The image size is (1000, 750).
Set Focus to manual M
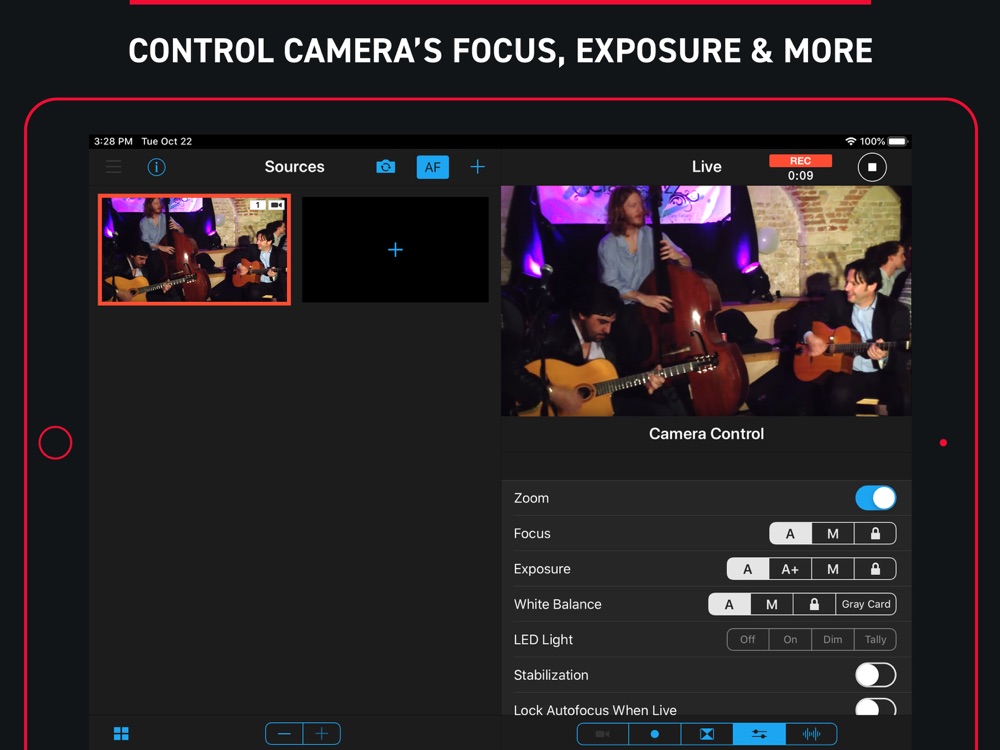tap(833, 534)
